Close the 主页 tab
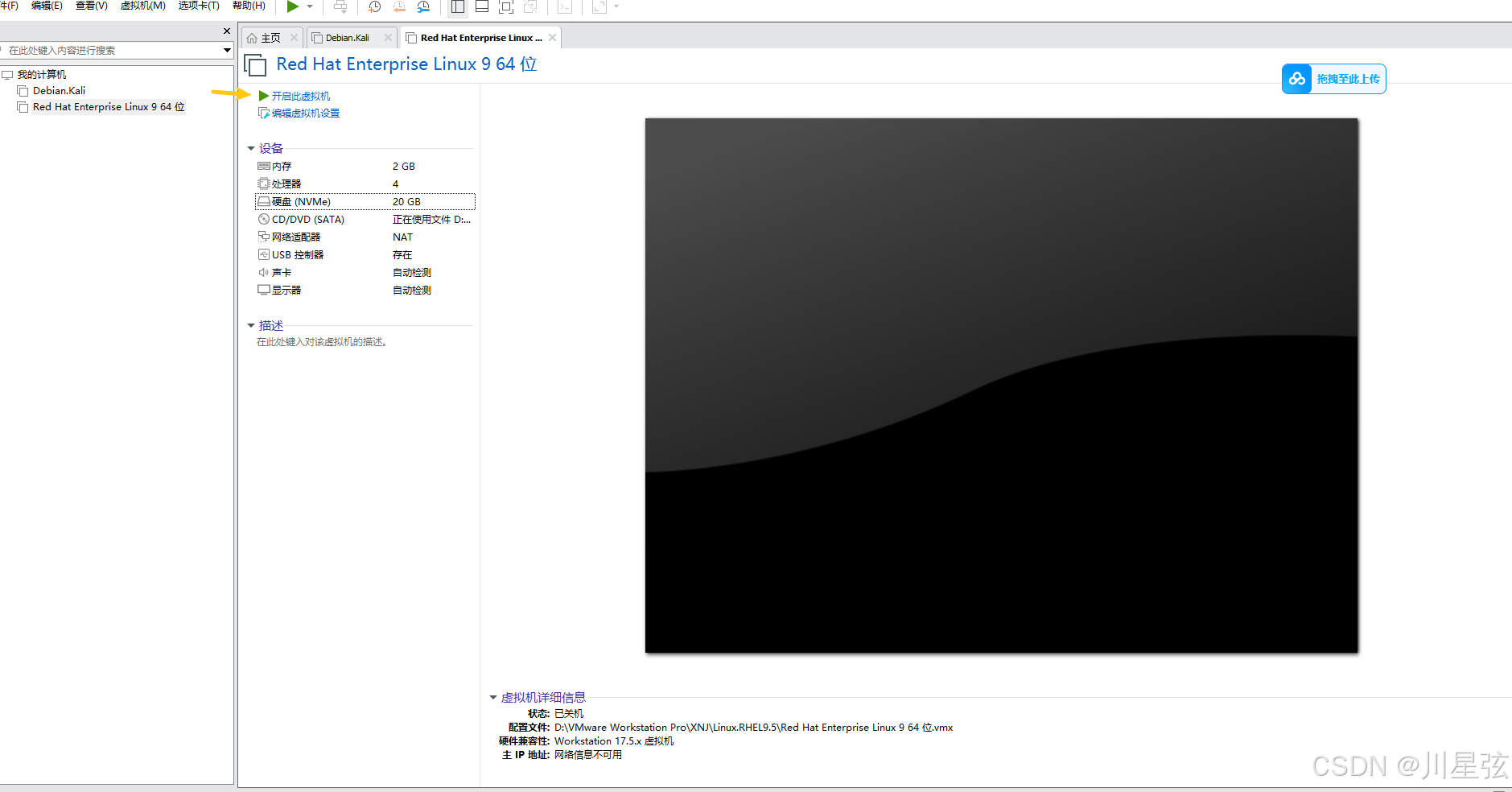 [294, 37]
